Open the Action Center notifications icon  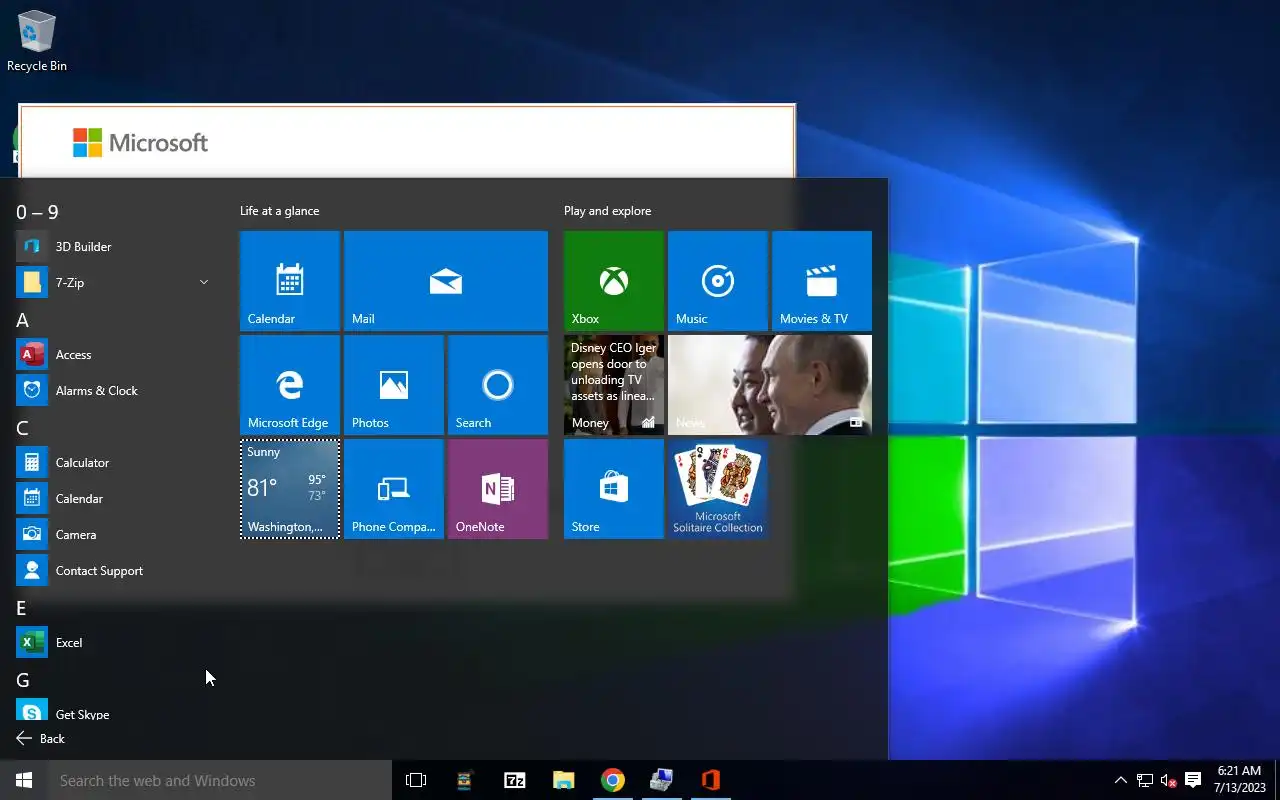click(1193, 780)
